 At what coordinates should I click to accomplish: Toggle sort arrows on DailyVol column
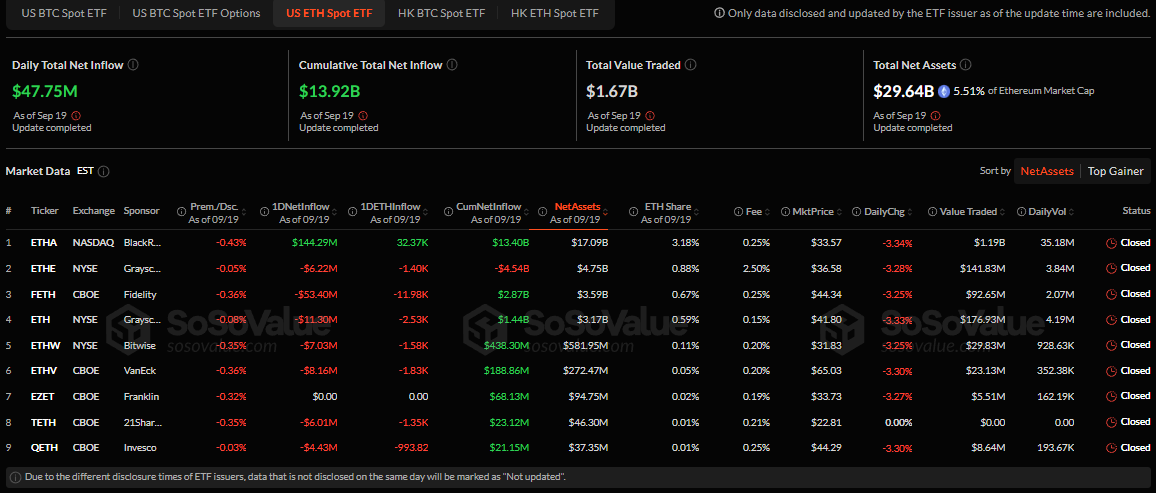pyautogui.click(x=1073, y=211)
